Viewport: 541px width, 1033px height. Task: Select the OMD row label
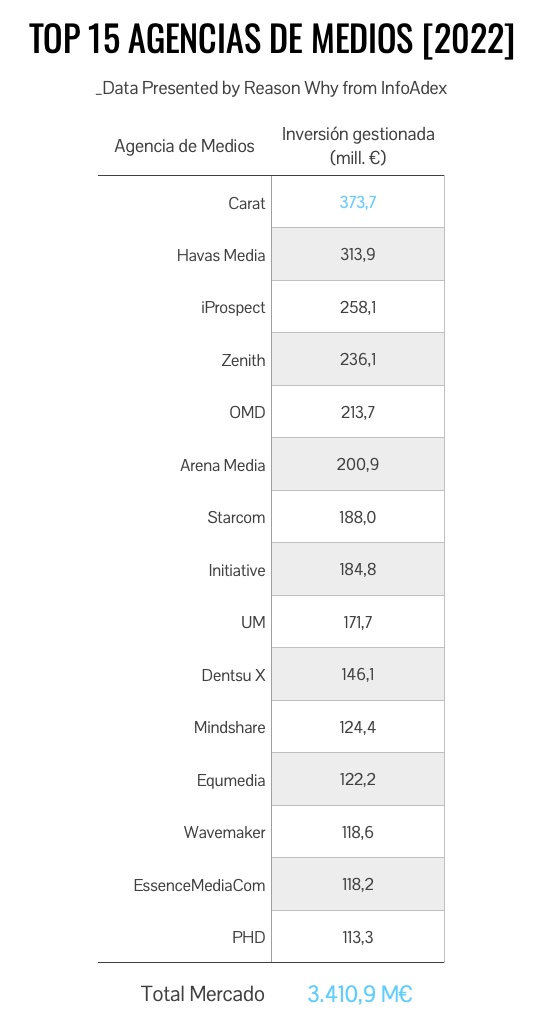click(x=247, y=412)
